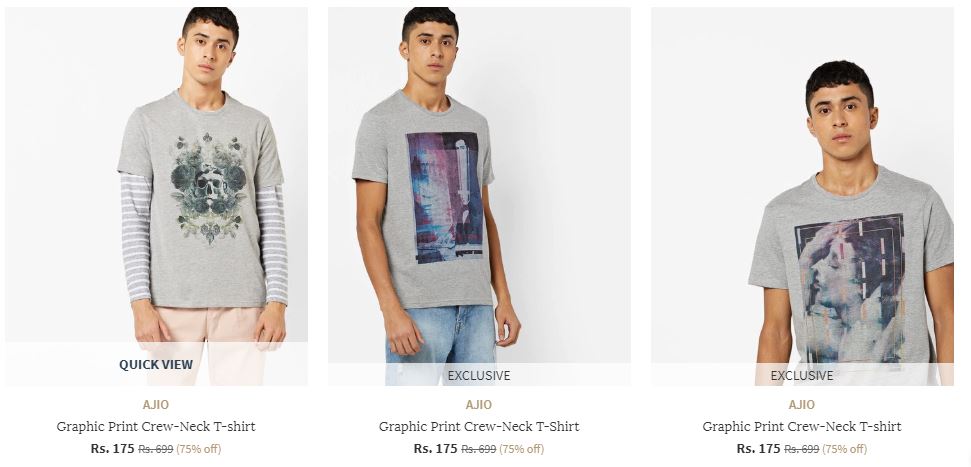The height and width of the screenshot is (467, 971).
Task: Click Rs. 175 price of the face portrait tee
Action: 759,448
